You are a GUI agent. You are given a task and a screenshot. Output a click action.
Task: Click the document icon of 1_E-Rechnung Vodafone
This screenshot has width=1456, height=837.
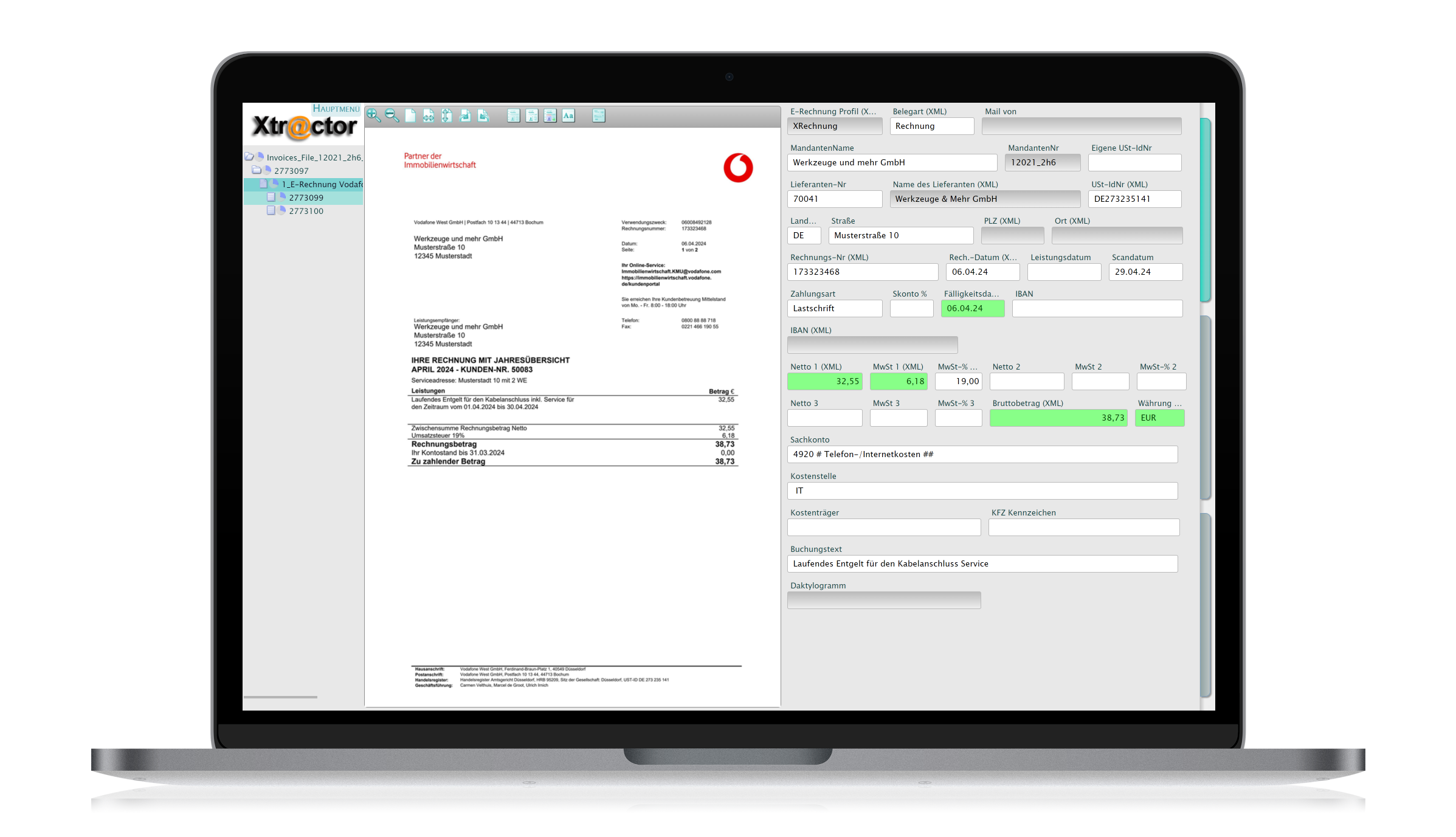click(x=264, y=184)
